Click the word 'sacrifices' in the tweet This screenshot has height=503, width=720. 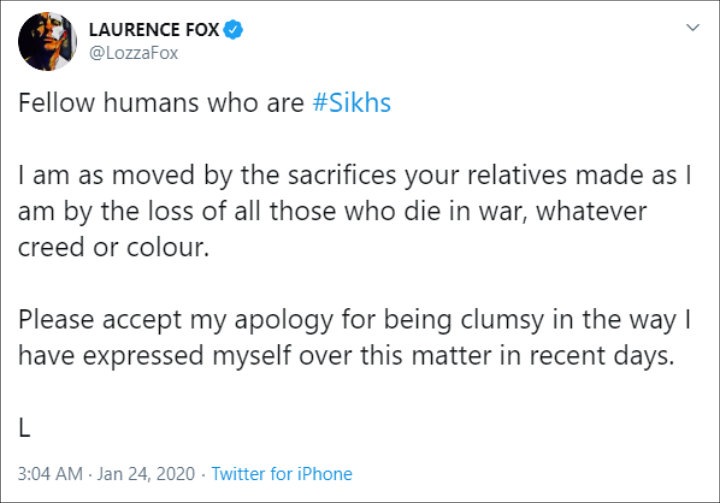coord(342,175)
